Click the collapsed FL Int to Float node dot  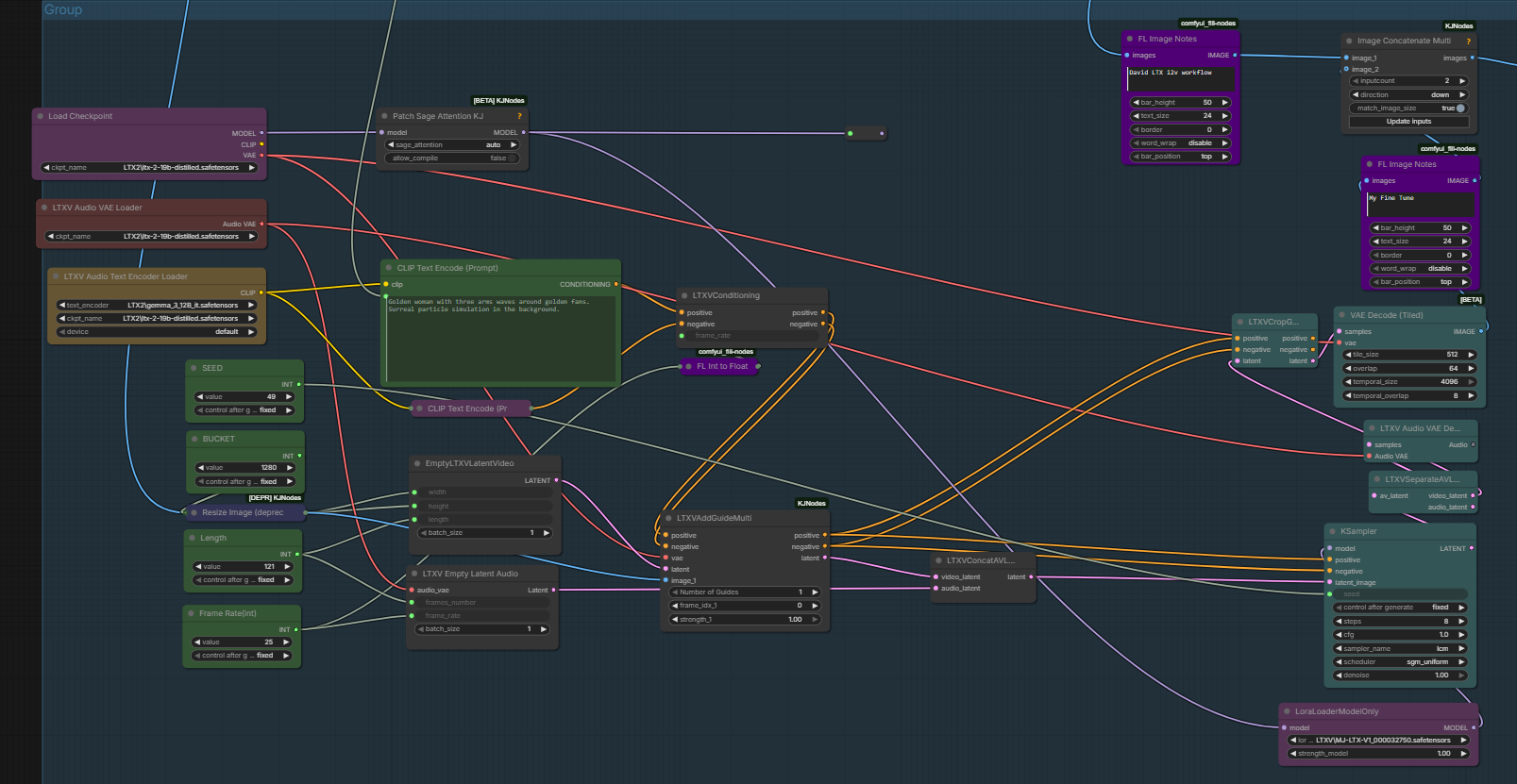click(688, 366)
